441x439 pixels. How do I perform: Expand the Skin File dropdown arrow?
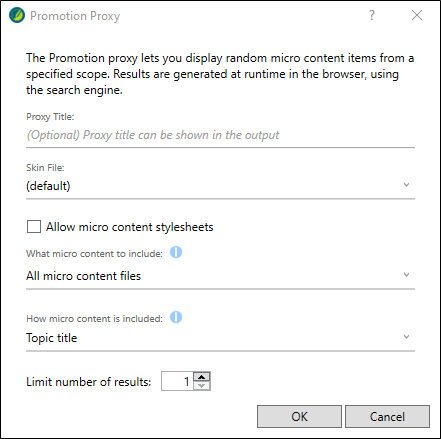tap(406, 185)
